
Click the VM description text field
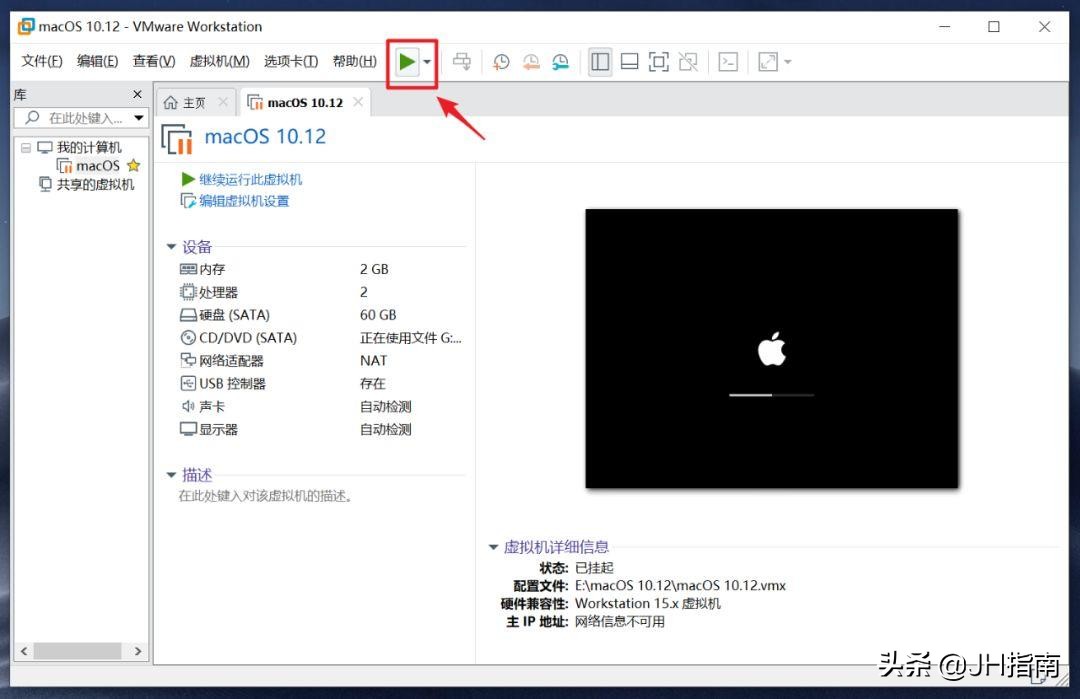tap(266, 496)
